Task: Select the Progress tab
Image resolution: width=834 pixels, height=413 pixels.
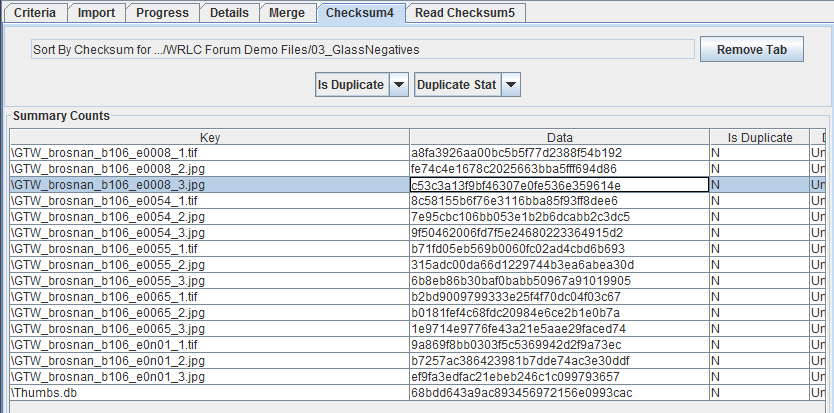Action: point(162,13)
